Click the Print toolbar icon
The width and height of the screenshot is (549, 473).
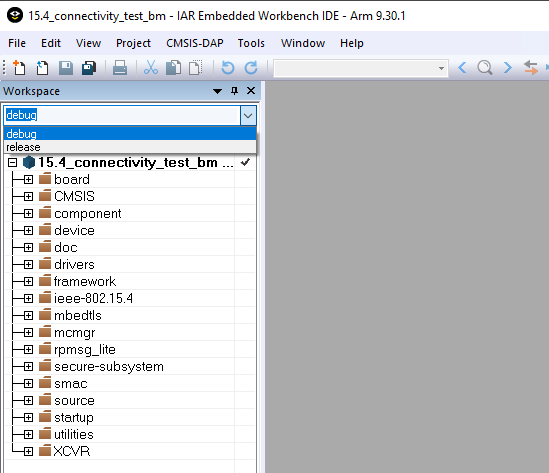(x=120, y=68)
